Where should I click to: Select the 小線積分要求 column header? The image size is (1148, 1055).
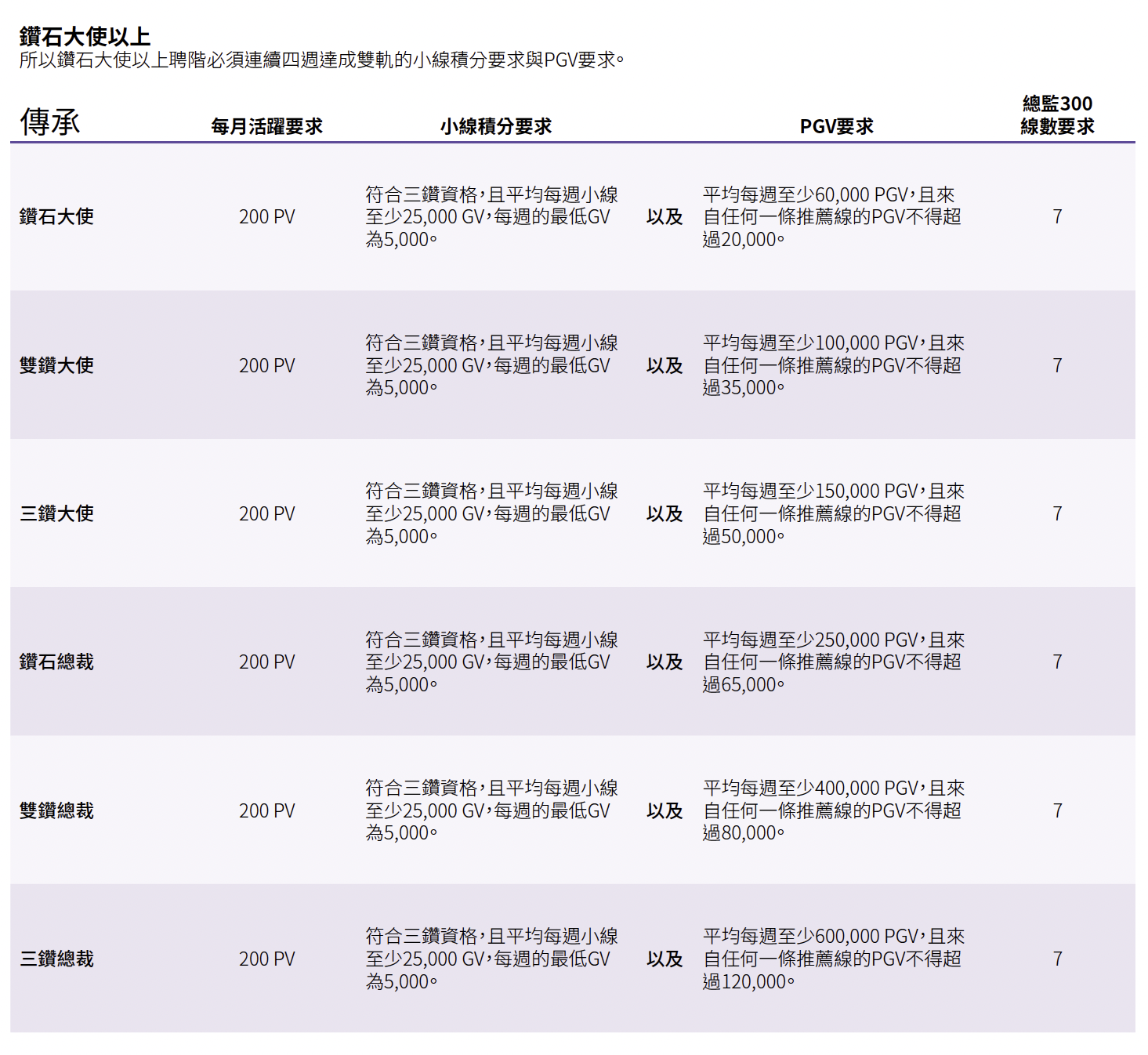click(495, 126)
